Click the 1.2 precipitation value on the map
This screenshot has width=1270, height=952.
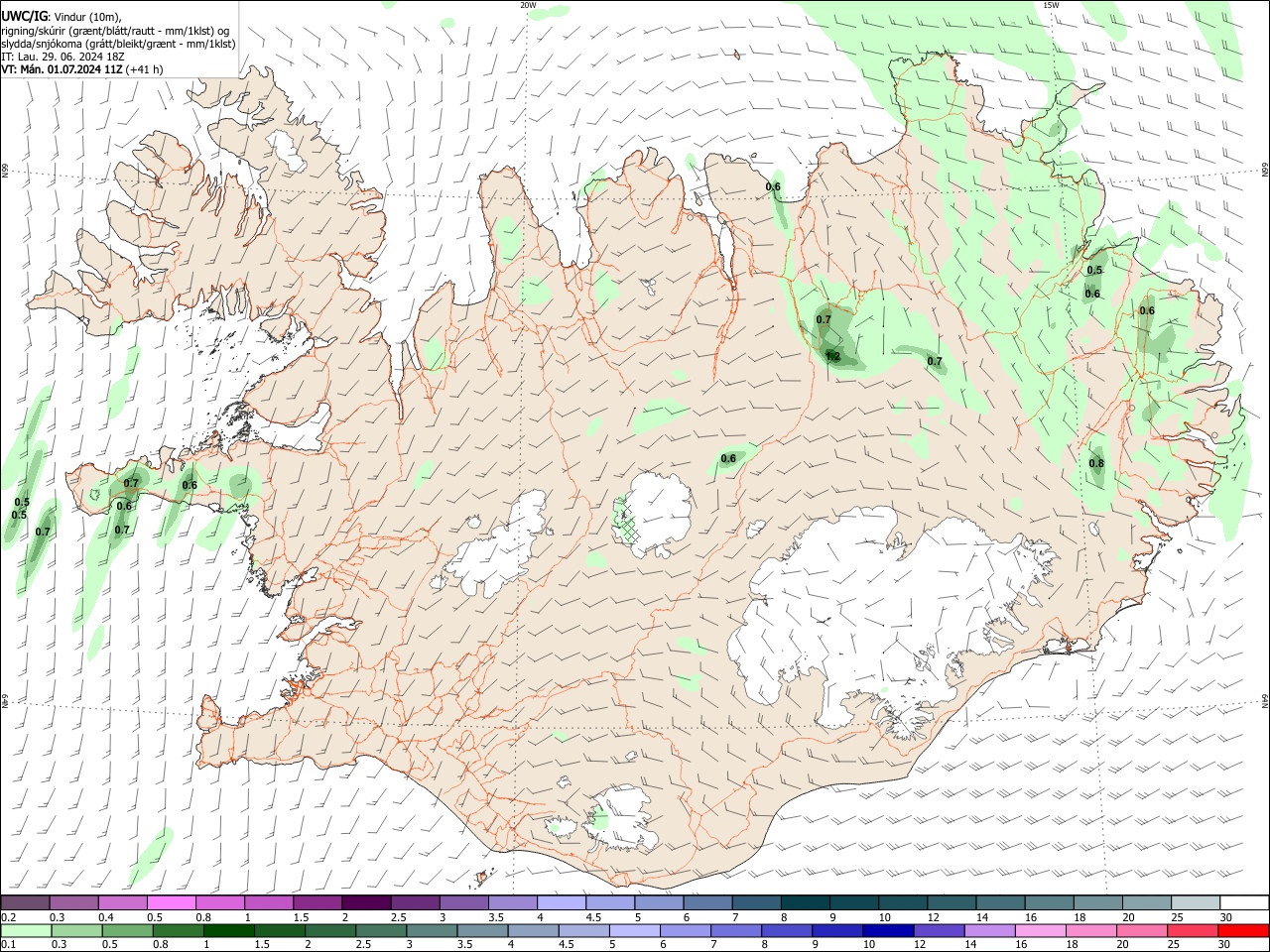tap(832, 356)
